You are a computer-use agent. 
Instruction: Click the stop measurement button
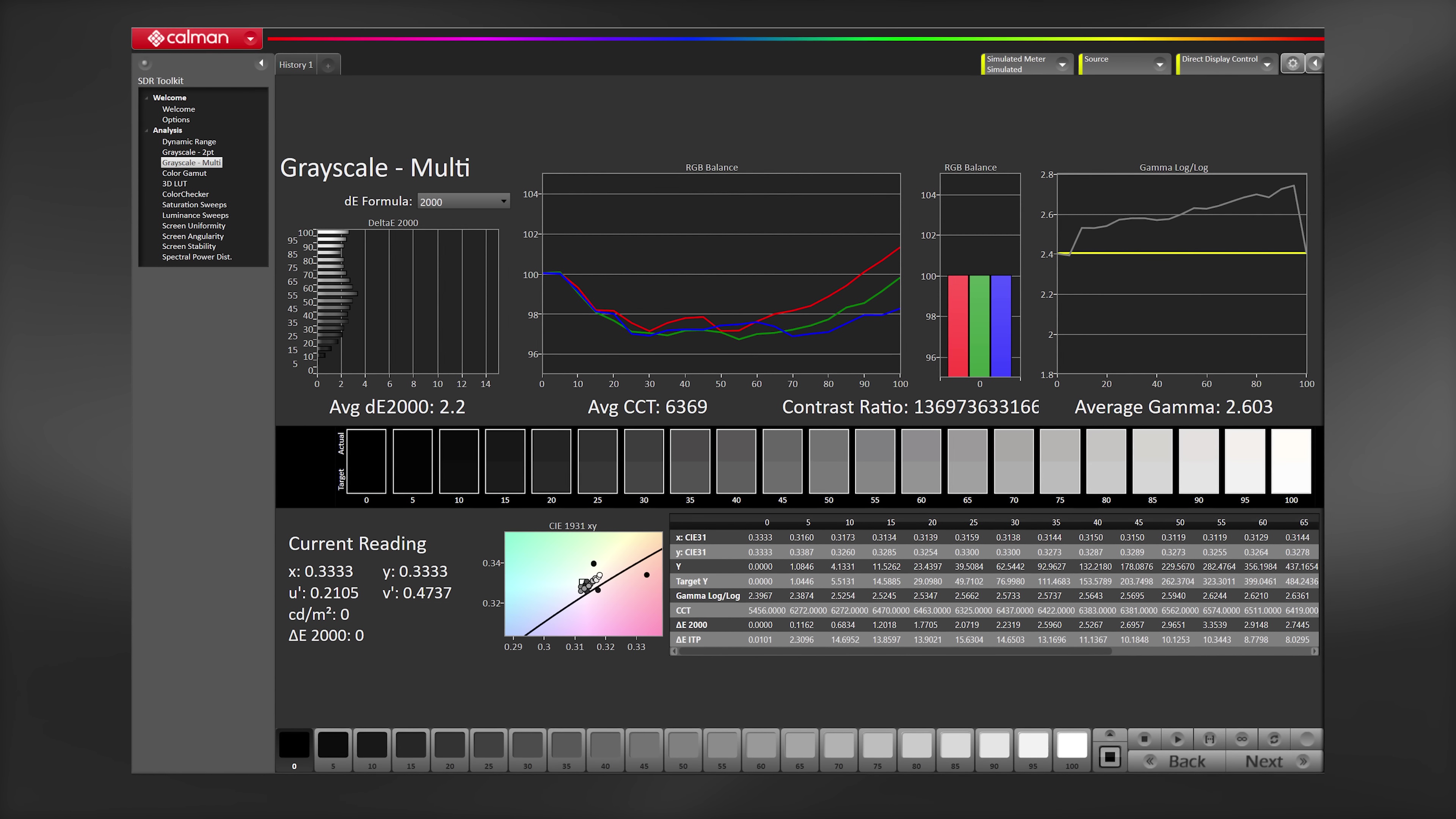[1144, 739]
